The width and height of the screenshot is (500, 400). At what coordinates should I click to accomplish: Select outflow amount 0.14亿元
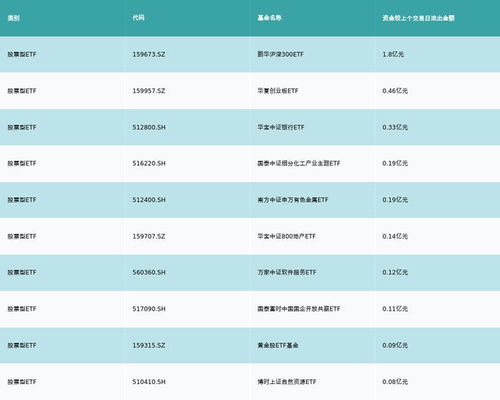click(395, 236)
